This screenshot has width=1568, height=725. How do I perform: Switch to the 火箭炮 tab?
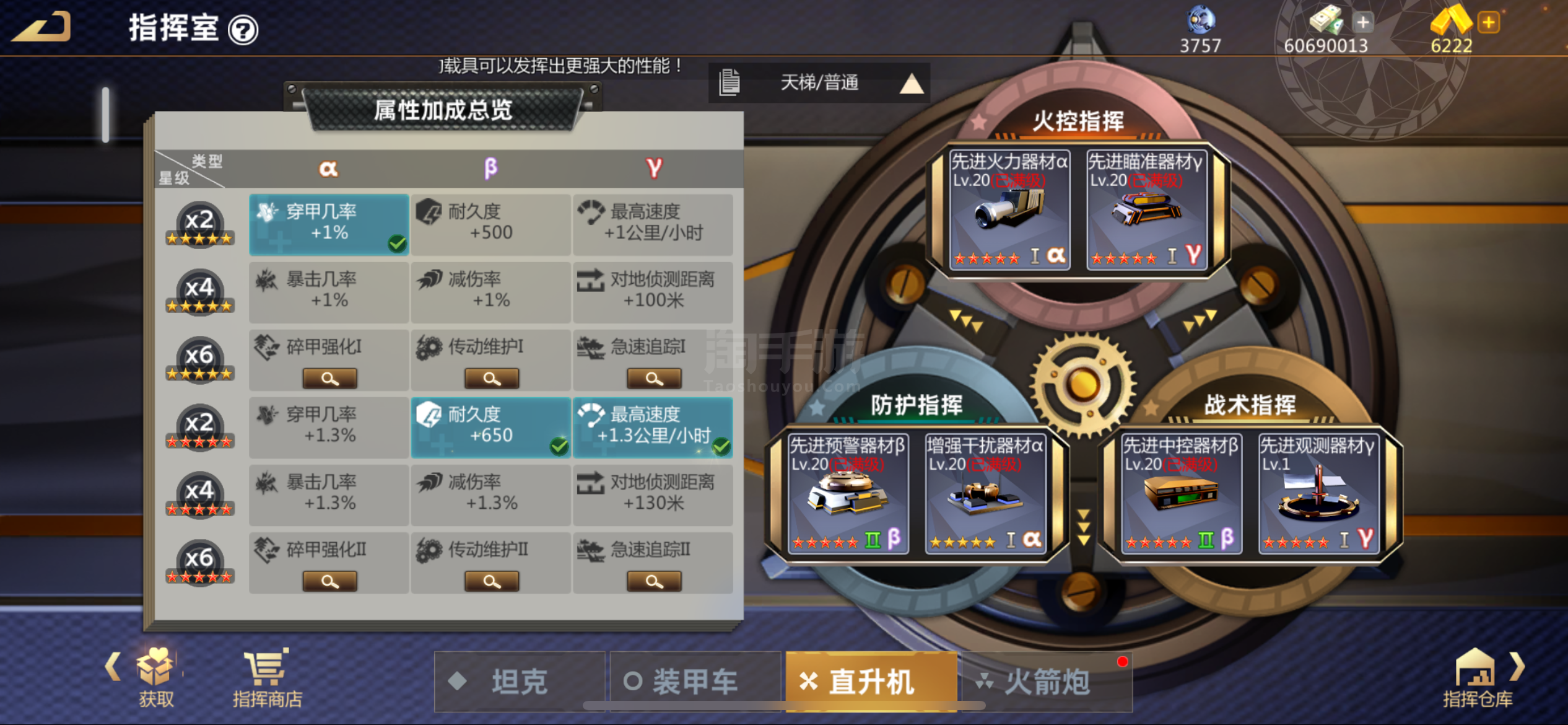(x=1047, y=681)
